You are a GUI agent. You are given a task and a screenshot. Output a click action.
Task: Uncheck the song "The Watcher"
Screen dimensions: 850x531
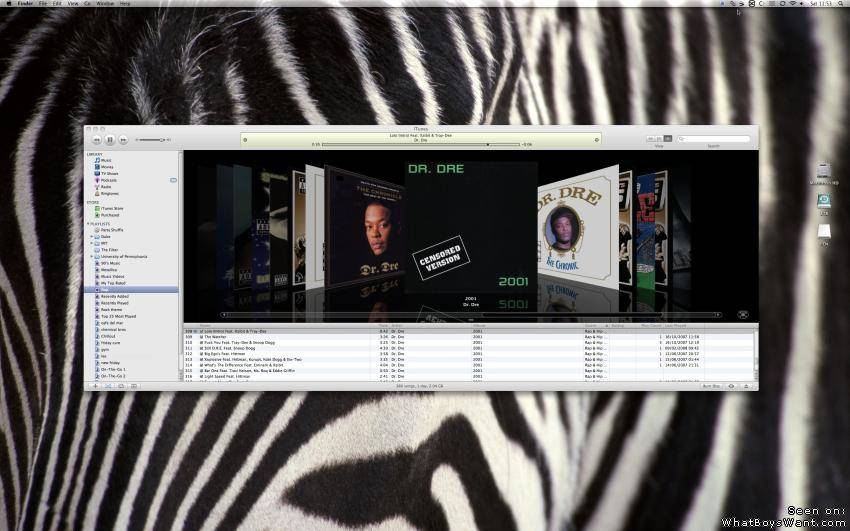201,336
